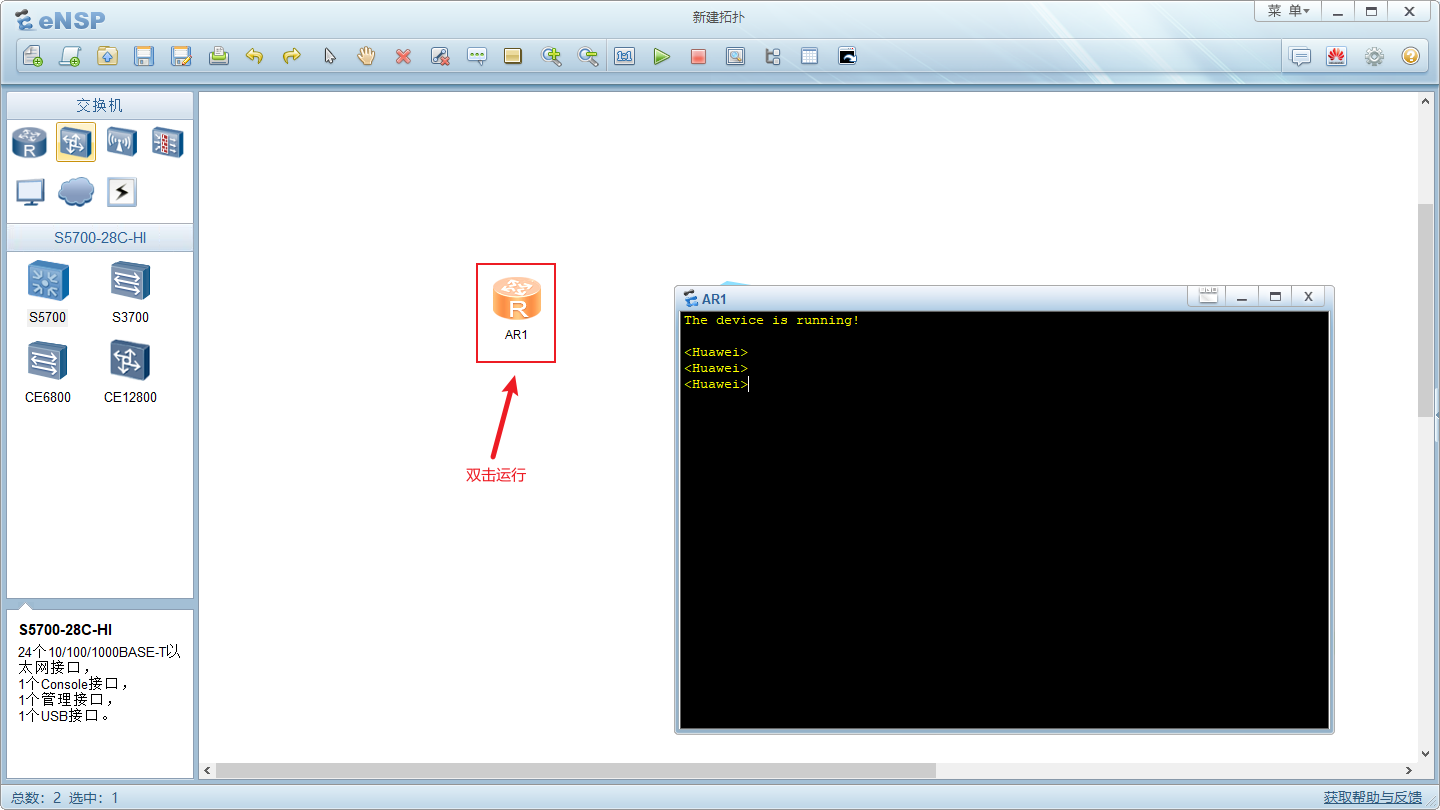Click inside the AR1 terminal console
The width and height of the screenshot is (1440, 810).
[1004, 519]
